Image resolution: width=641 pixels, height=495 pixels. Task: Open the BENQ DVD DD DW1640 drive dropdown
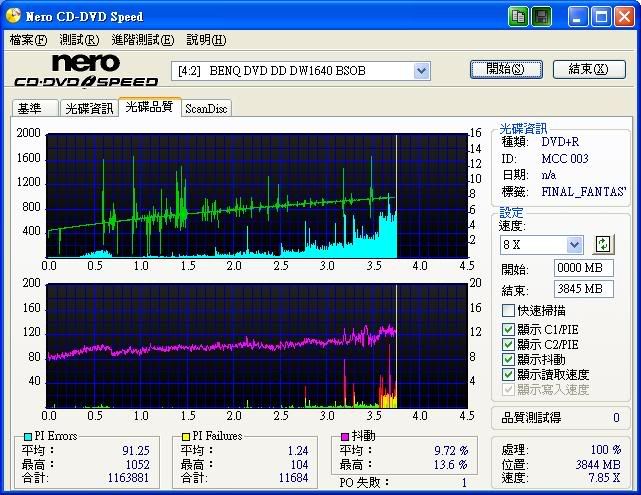pyautogui.click(x=421, y=71)
